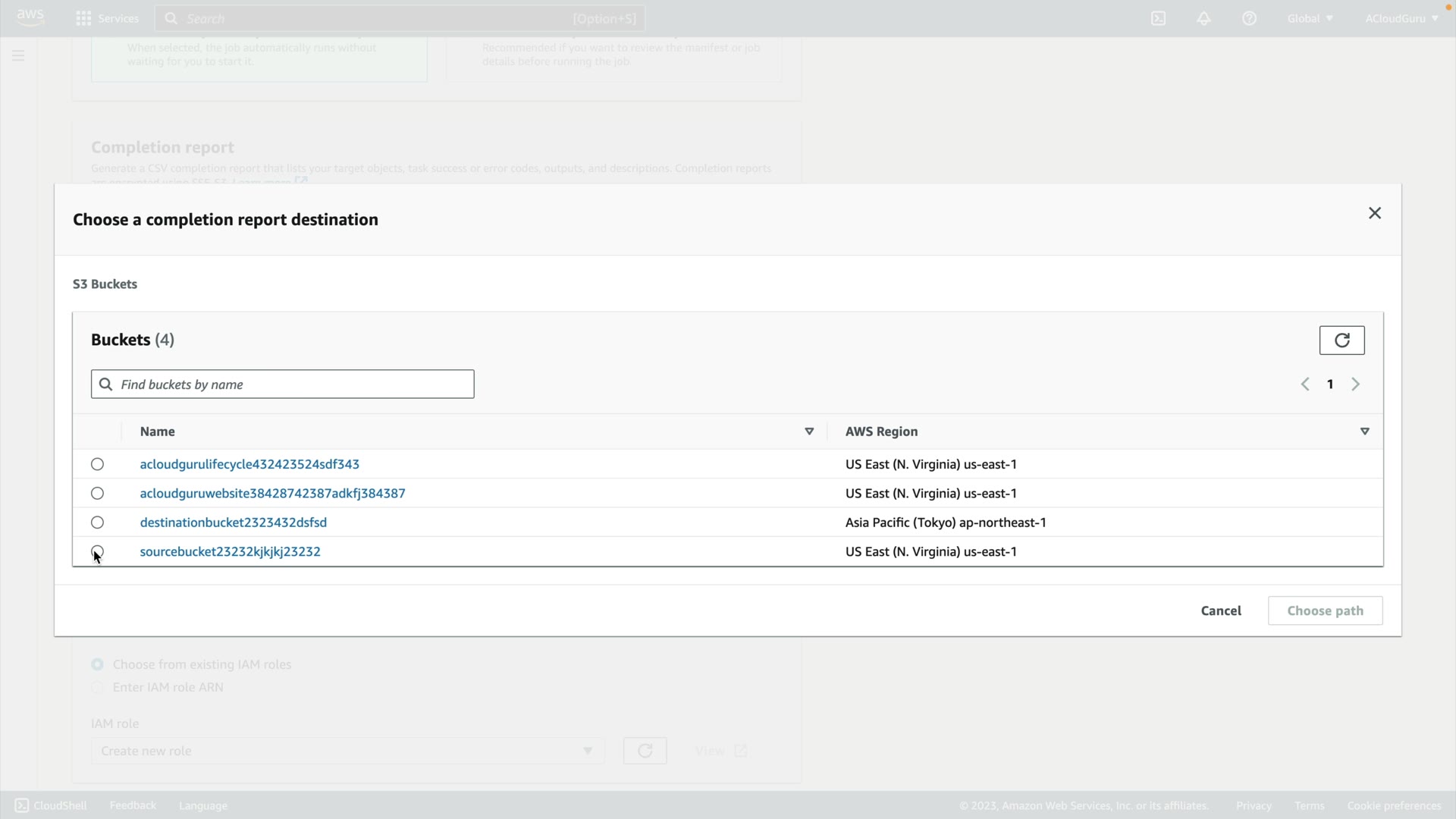Expand the Global region dropdown

click(1310, 18)
